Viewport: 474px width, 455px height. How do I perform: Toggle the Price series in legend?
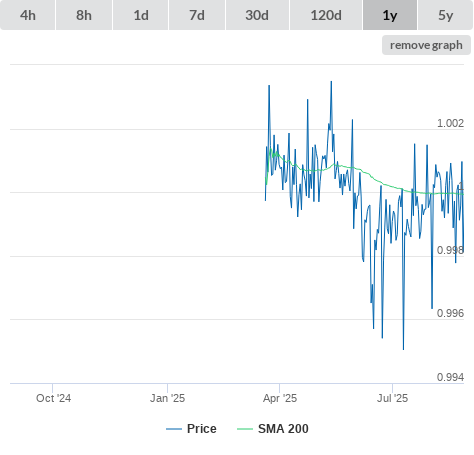(x=191, y=429)
